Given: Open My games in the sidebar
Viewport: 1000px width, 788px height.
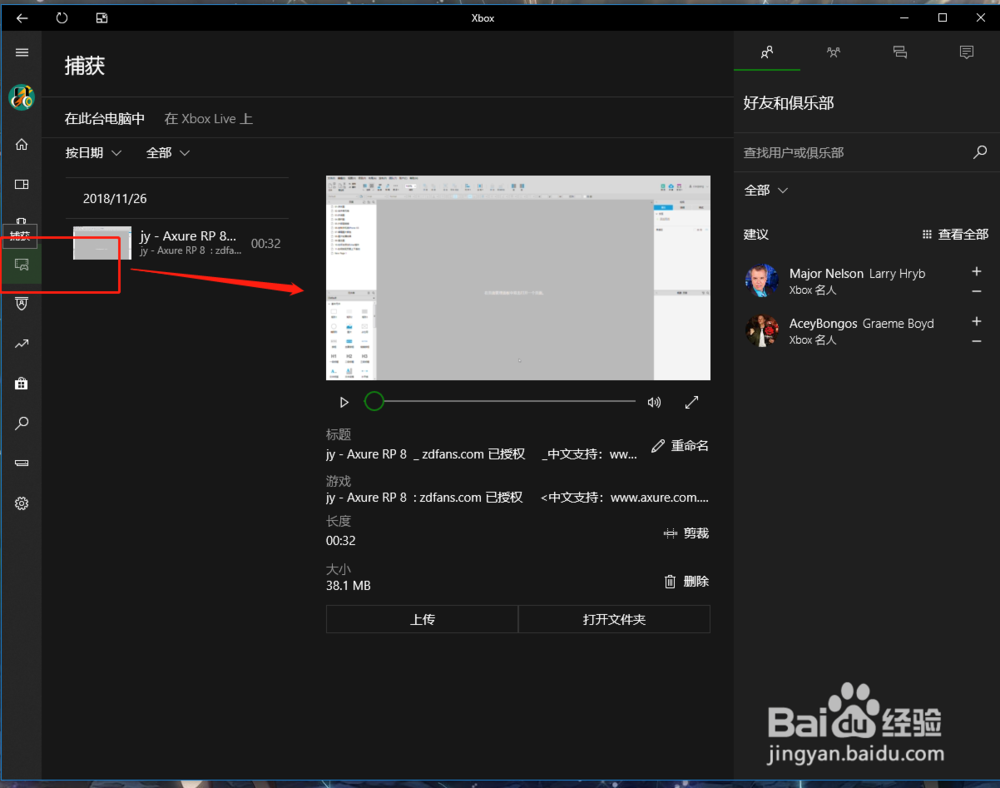Looking at the screenshot, I should 22,184.
